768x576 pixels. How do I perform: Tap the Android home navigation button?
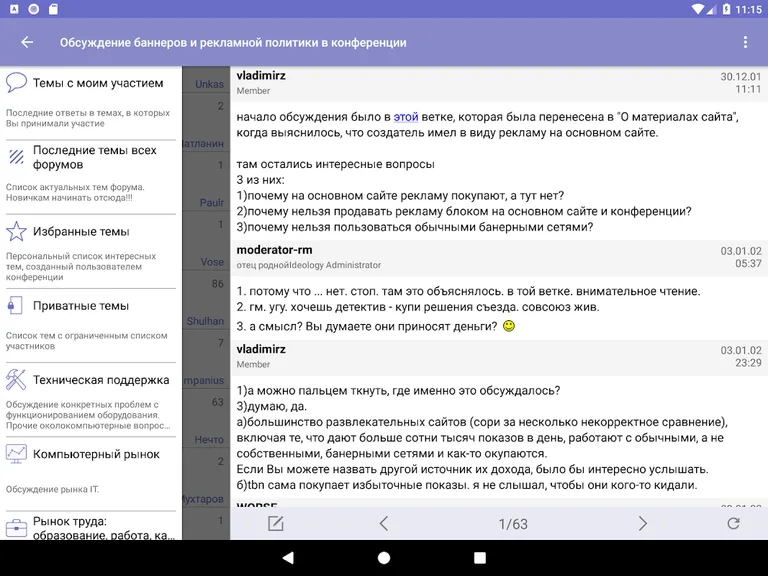point(384,558)
